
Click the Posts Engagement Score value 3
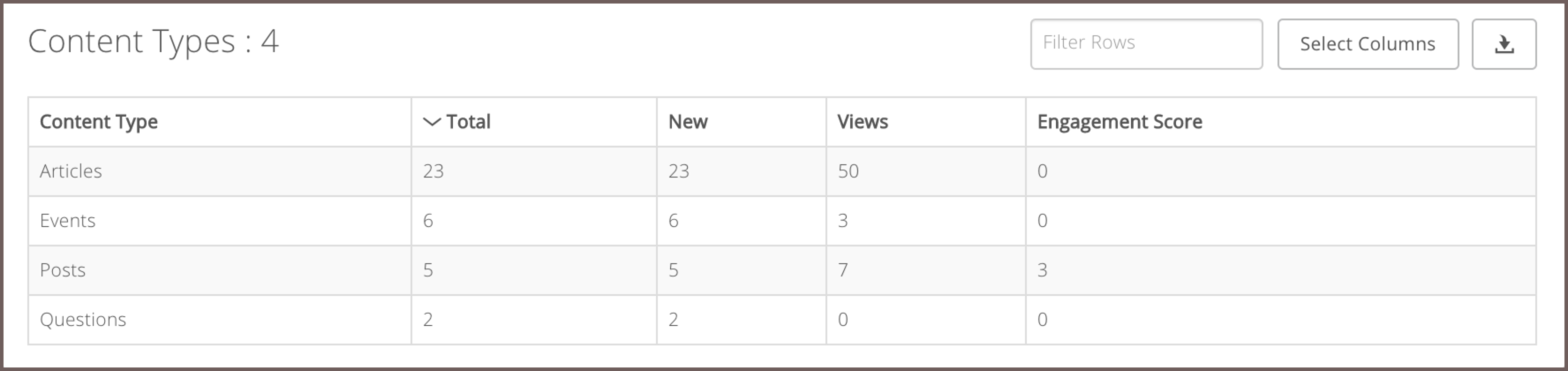1042,270
